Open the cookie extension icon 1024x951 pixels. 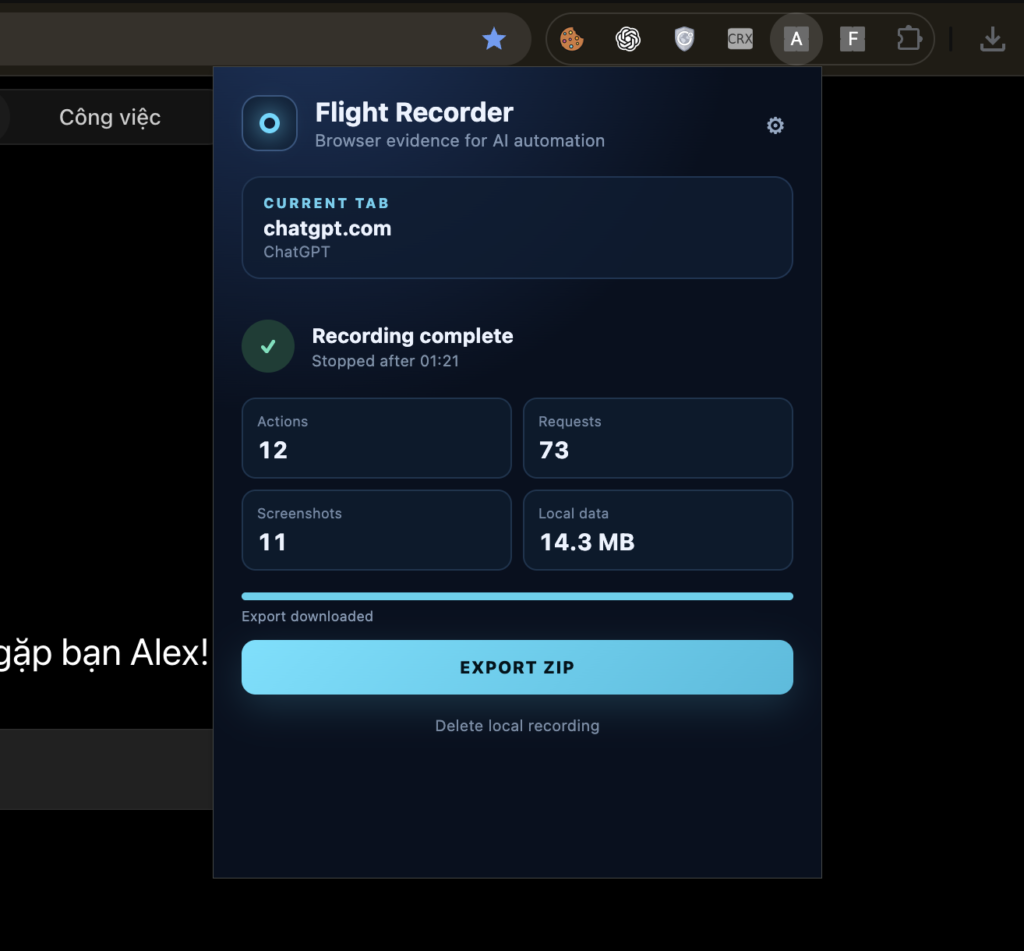572,39
